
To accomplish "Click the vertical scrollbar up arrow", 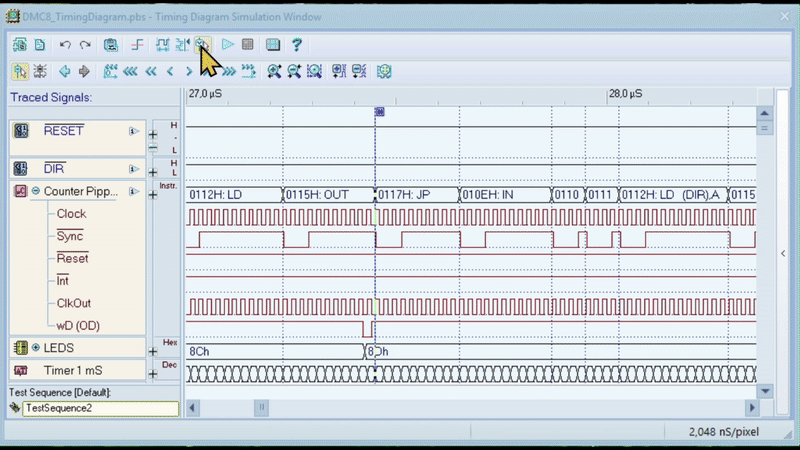I will tap(764, 113).
